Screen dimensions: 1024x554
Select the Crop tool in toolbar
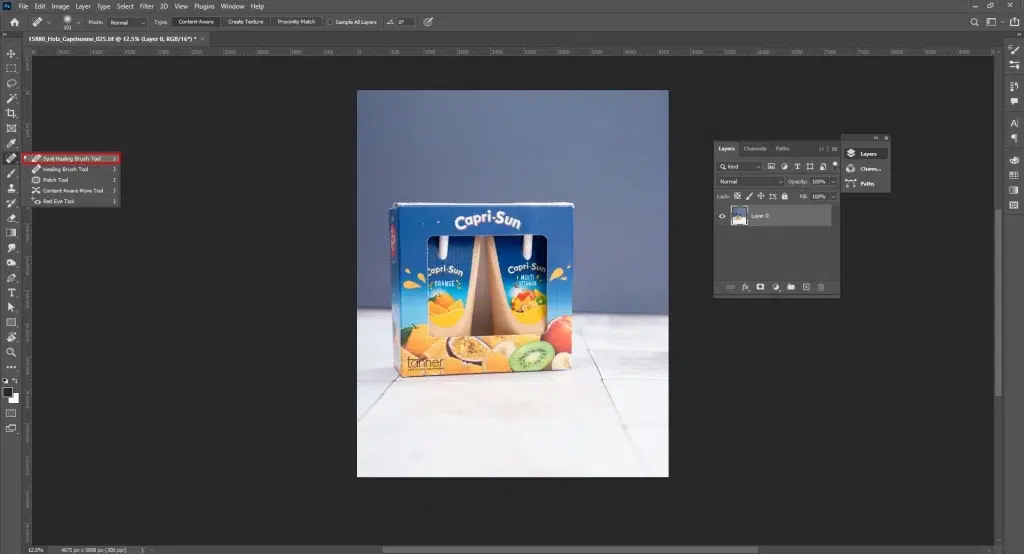pos(12,113)
